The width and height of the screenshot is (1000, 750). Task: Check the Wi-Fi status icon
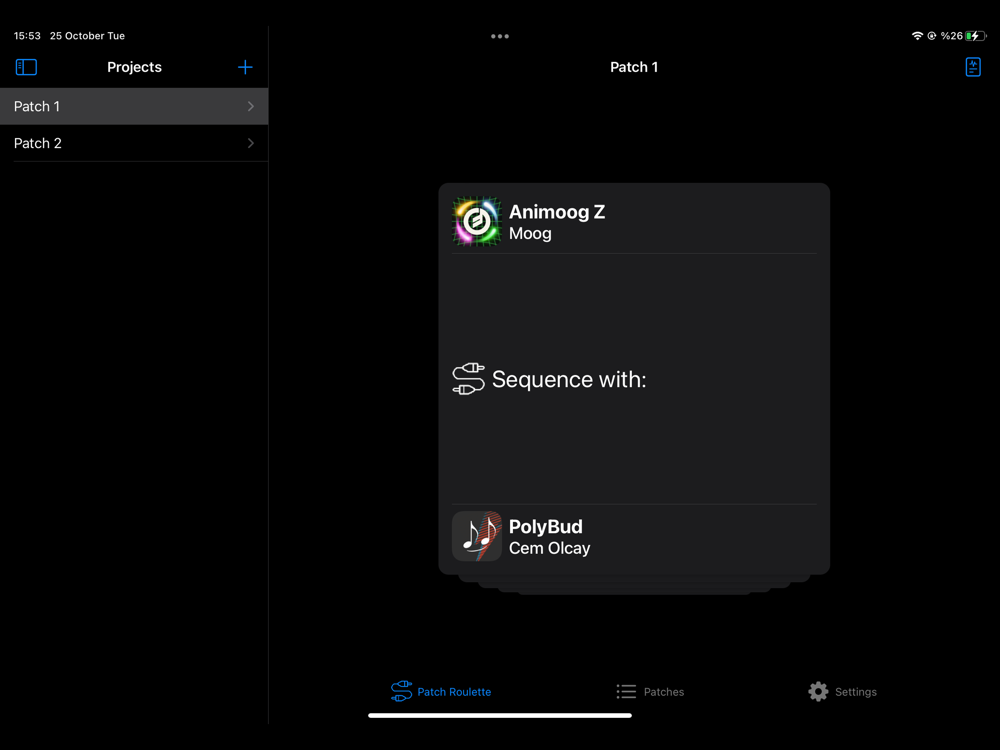917,36
